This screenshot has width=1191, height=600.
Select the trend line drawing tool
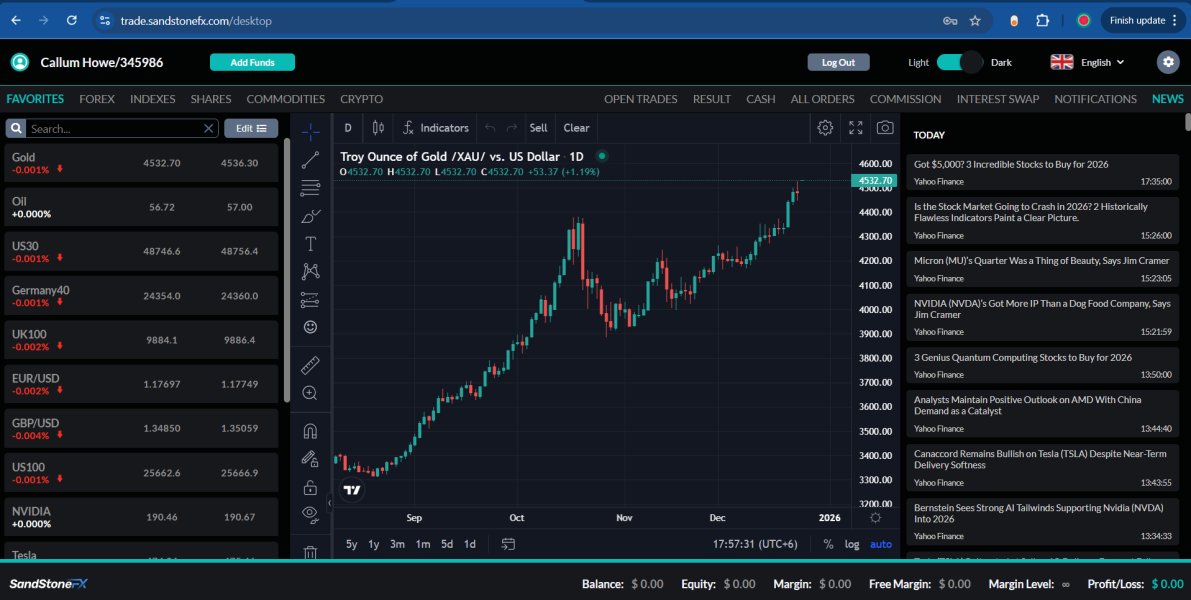click(x=310, y=159)
